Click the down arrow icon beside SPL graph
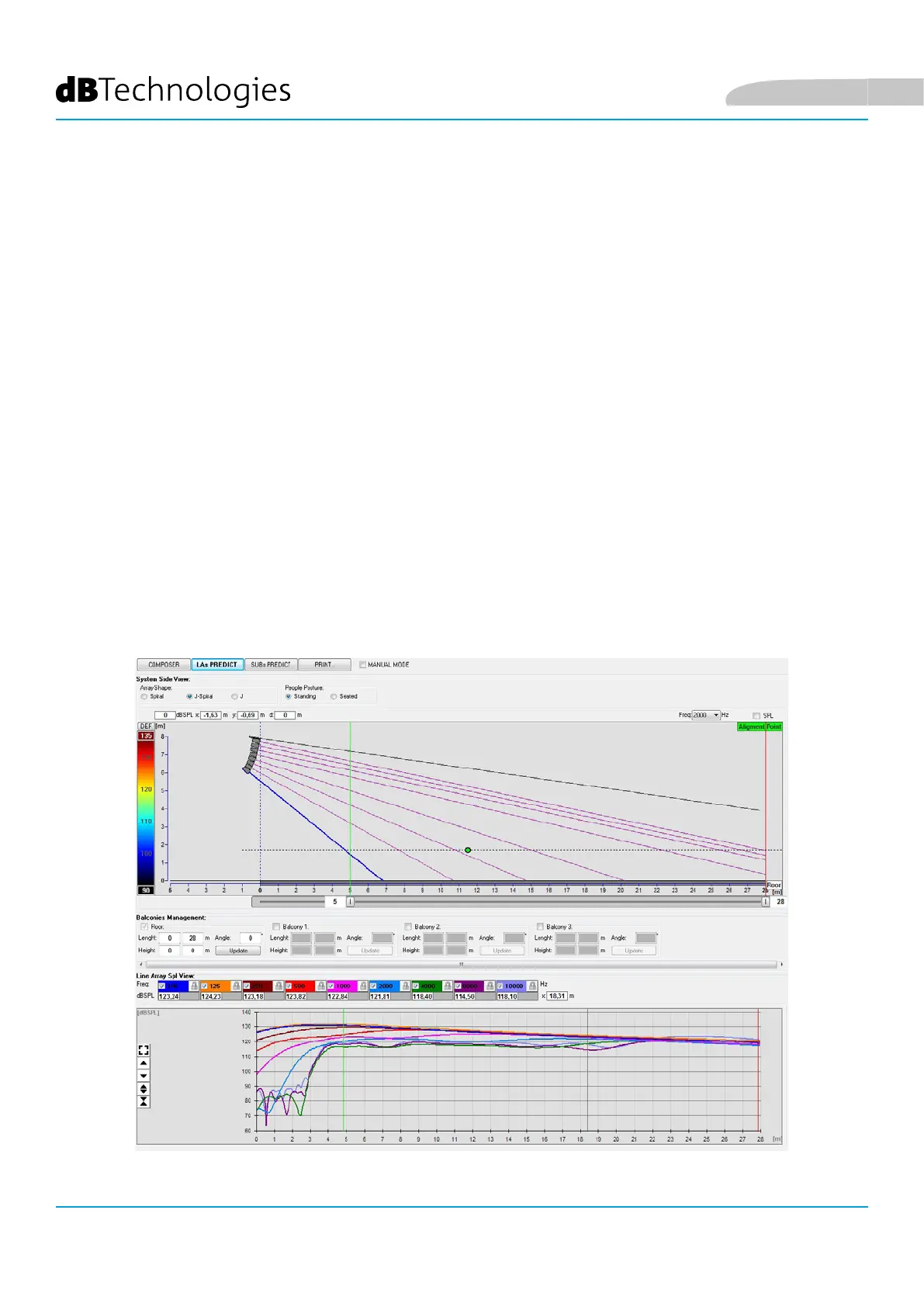Screen dimensions: 924x1307 click(144, 1076)
